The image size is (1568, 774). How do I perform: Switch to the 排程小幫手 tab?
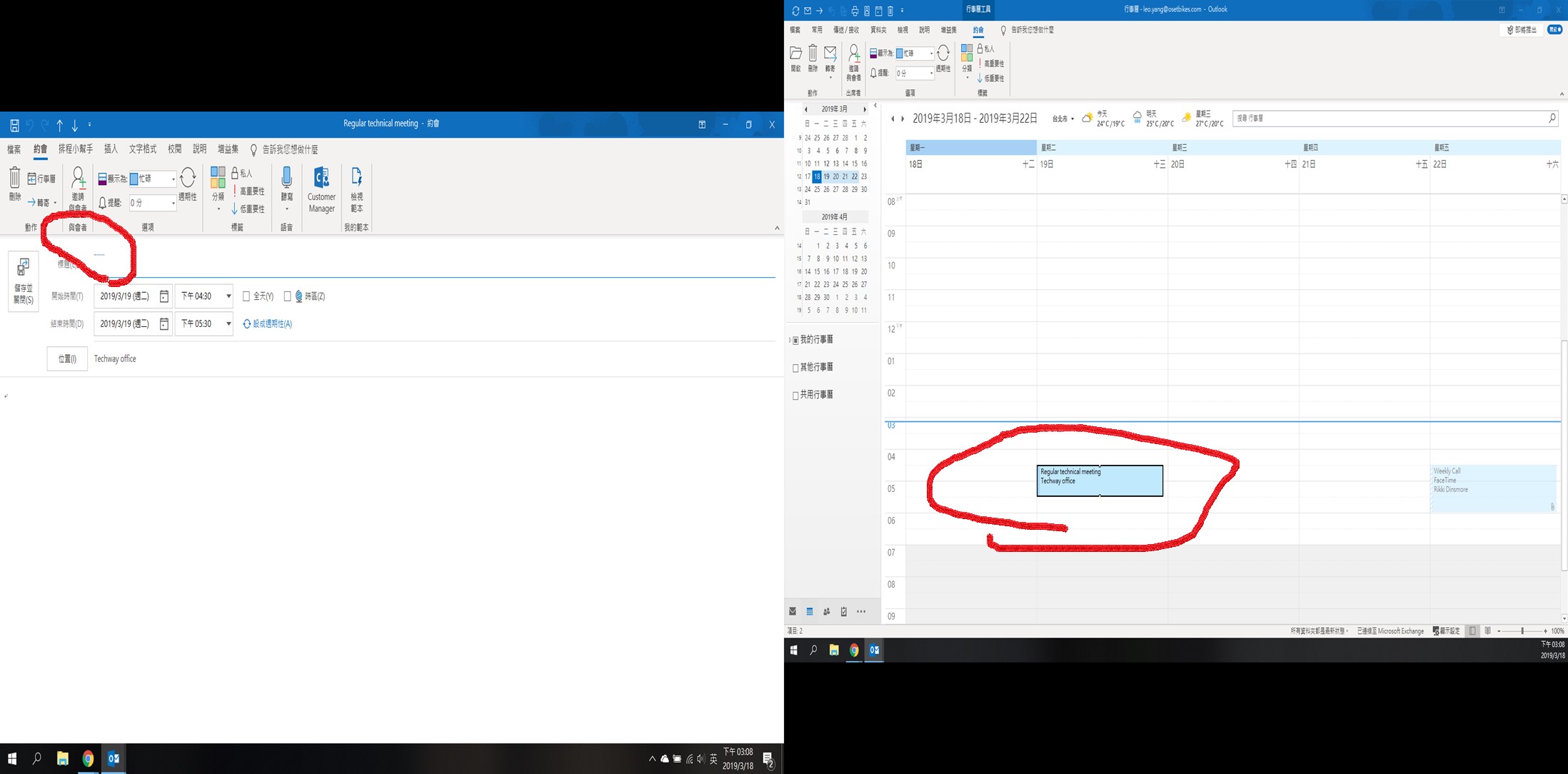[x=76, y=149]
